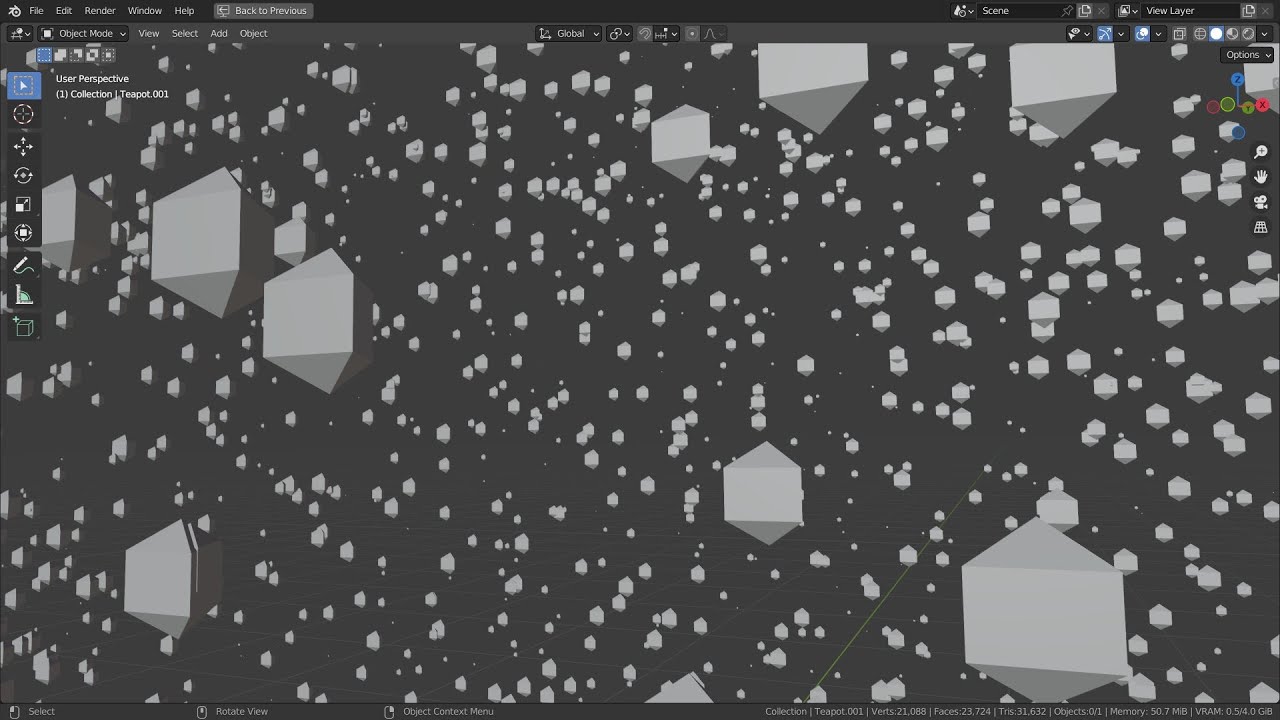Open the scene browse dropdown

pyautogui.click(x=963, y=10)
